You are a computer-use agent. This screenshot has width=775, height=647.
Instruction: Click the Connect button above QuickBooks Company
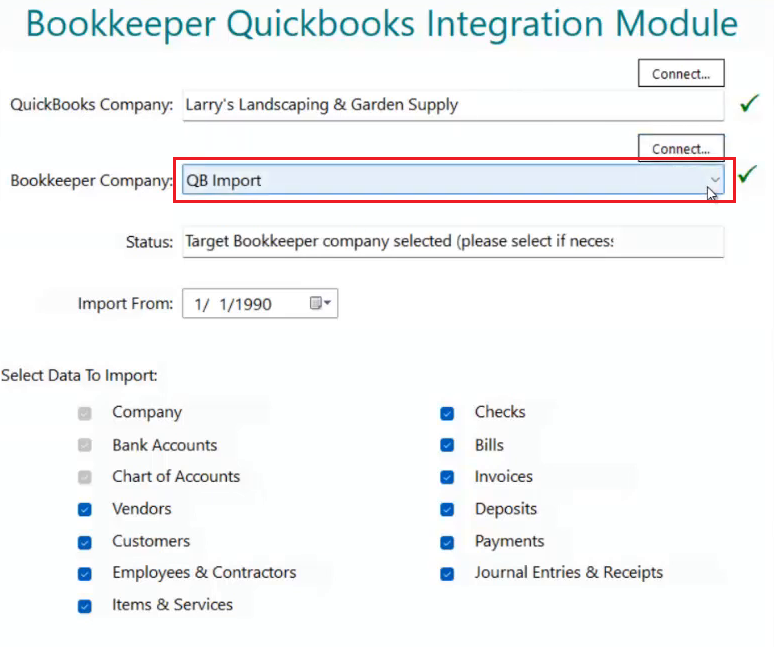coord(681,73)
